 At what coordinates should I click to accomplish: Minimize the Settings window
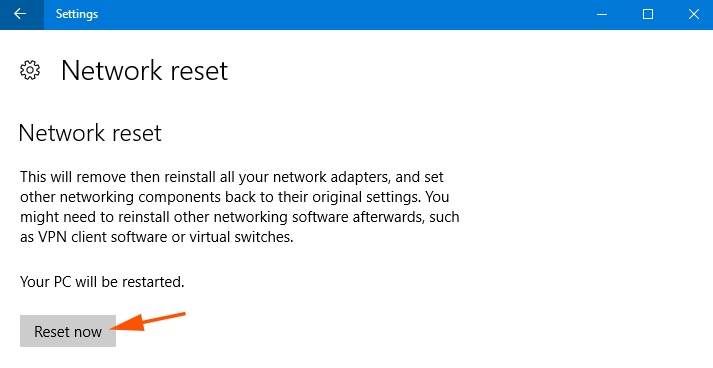pyautogui.click(x=602, y=14)
